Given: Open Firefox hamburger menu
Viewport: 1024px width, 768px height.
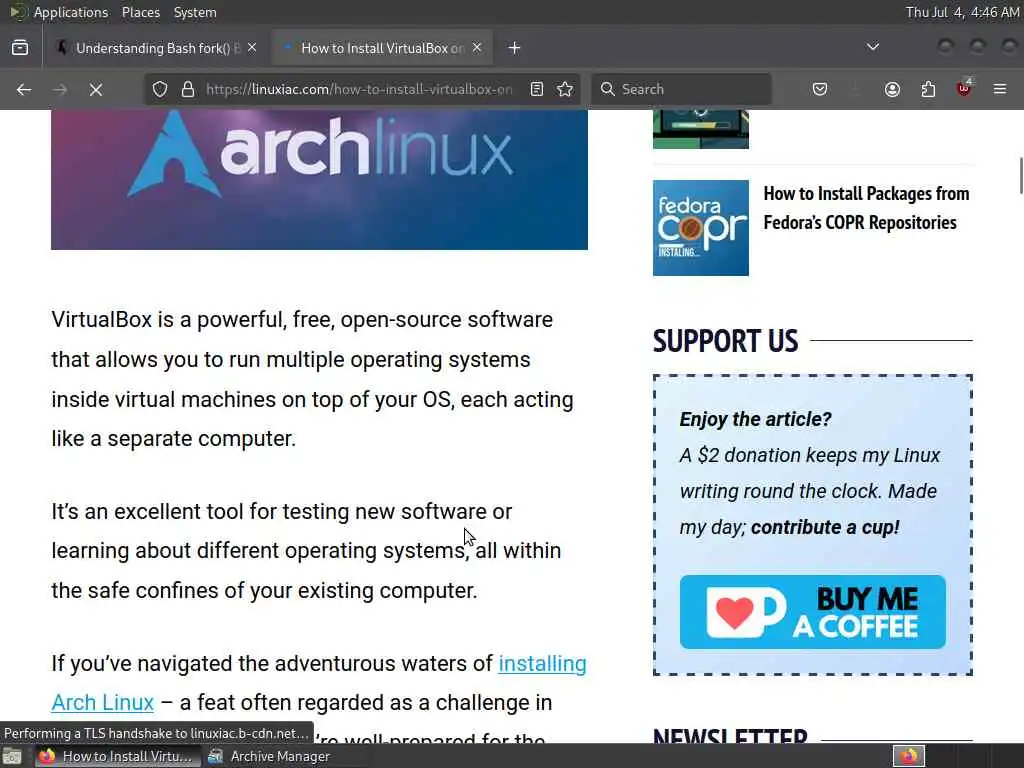Looking at the screenshot, I should coord(1000,89).
